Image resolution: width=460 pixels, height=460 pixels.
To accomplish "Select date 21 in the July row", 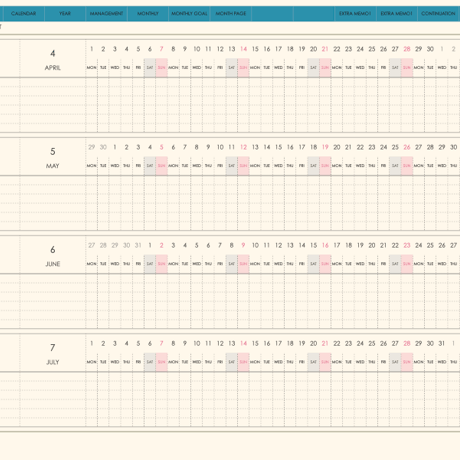I will coord(325,343).
